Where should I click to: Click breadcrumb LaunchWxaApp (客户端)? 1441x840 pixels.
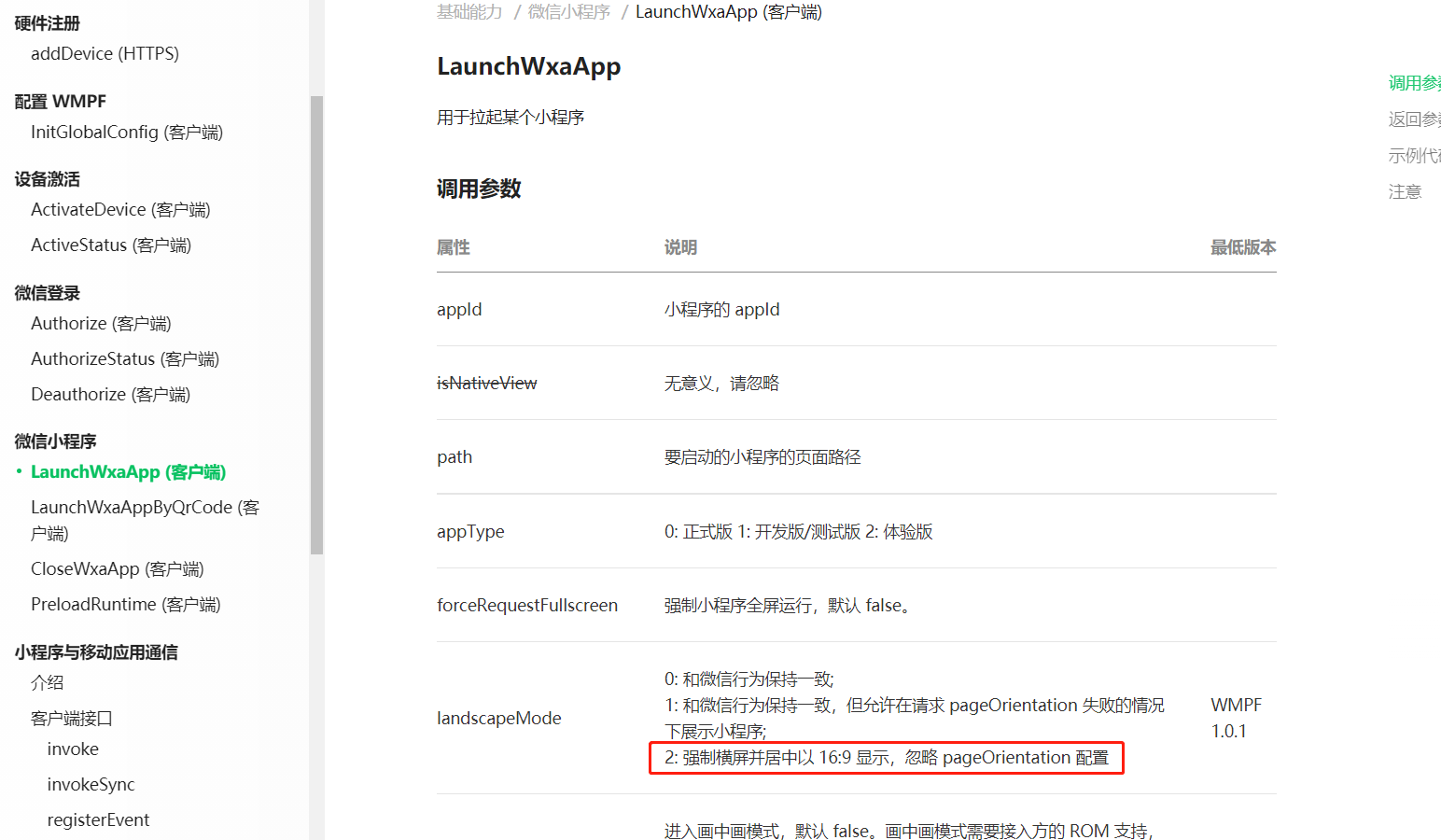coord(729,12)
